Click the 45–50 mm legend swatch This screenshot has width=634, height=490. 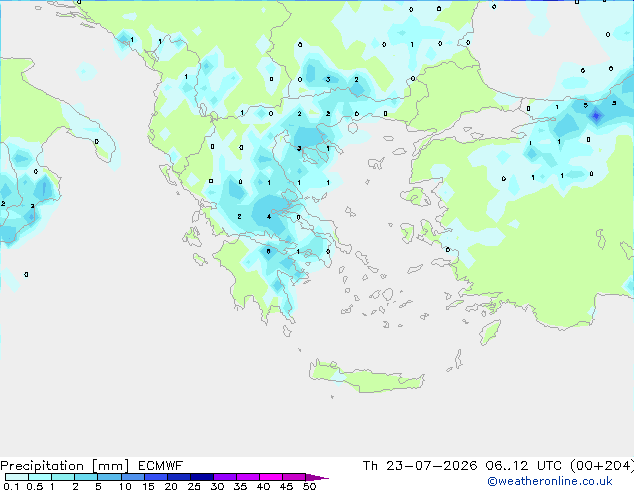(x=294, y=477)
